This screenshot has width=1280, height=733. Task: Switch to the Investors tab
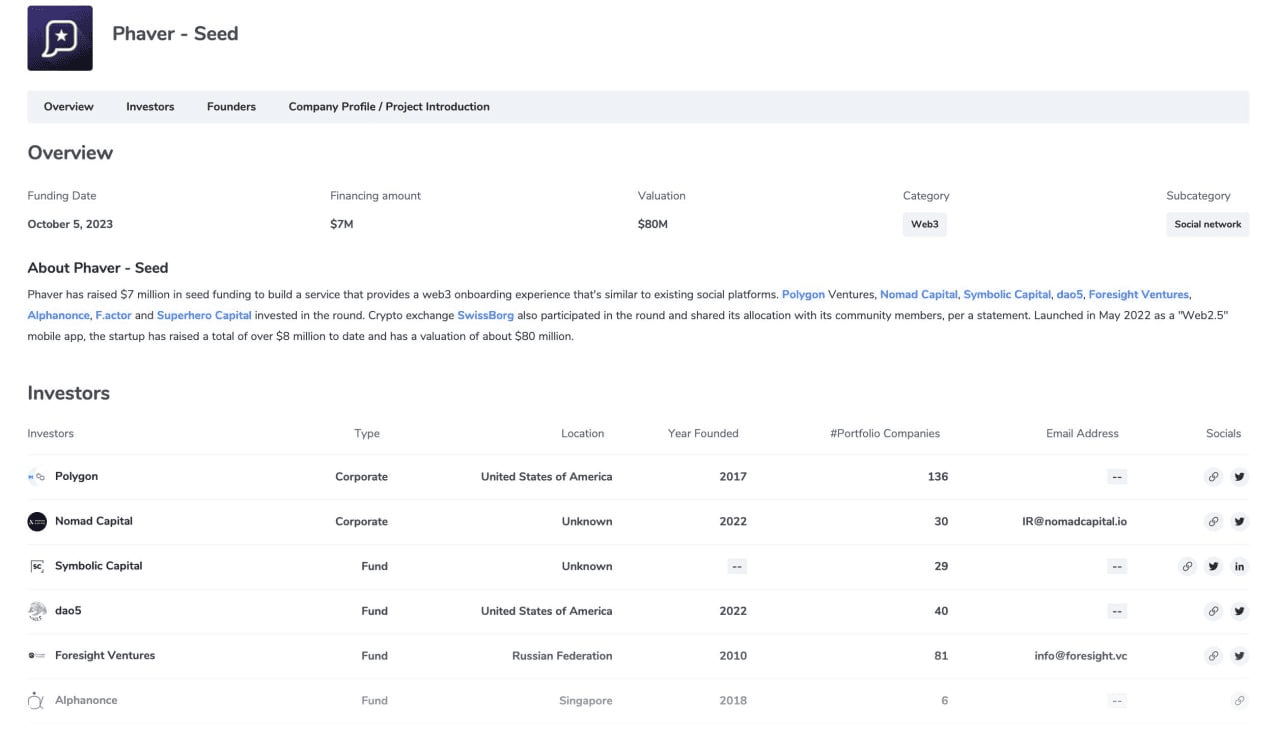pyautogui.click(x=150, y=107)
